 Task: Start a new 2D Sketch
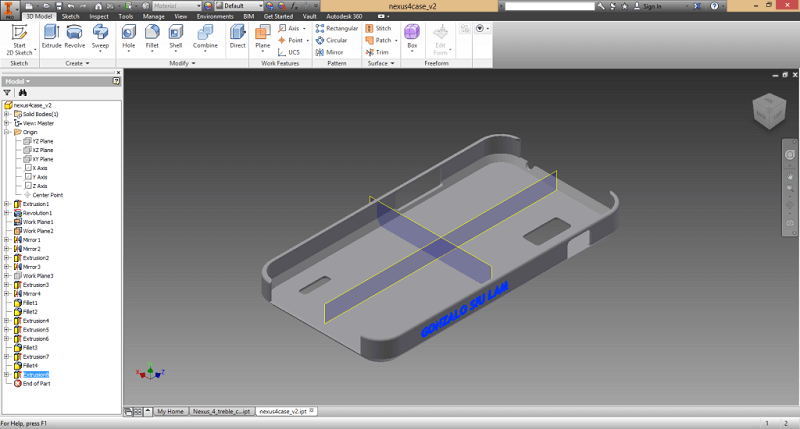pyautogui.click(x=19, y=40)
